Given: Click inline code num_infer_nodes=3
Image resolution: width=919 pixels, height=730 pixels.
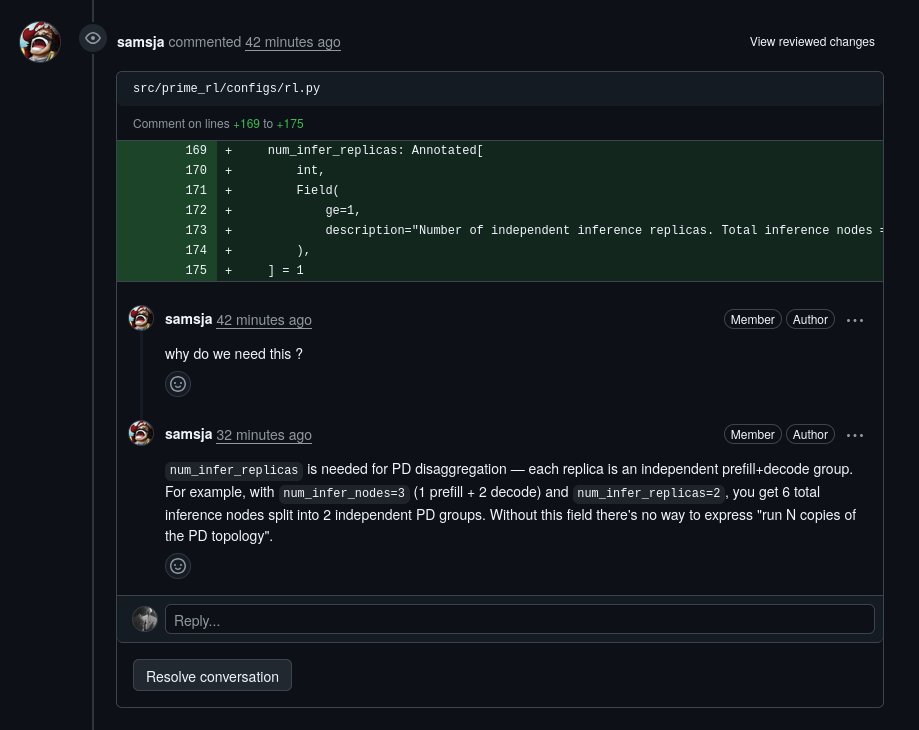Looking at the screenshot, I should click(x=344, y=493).
